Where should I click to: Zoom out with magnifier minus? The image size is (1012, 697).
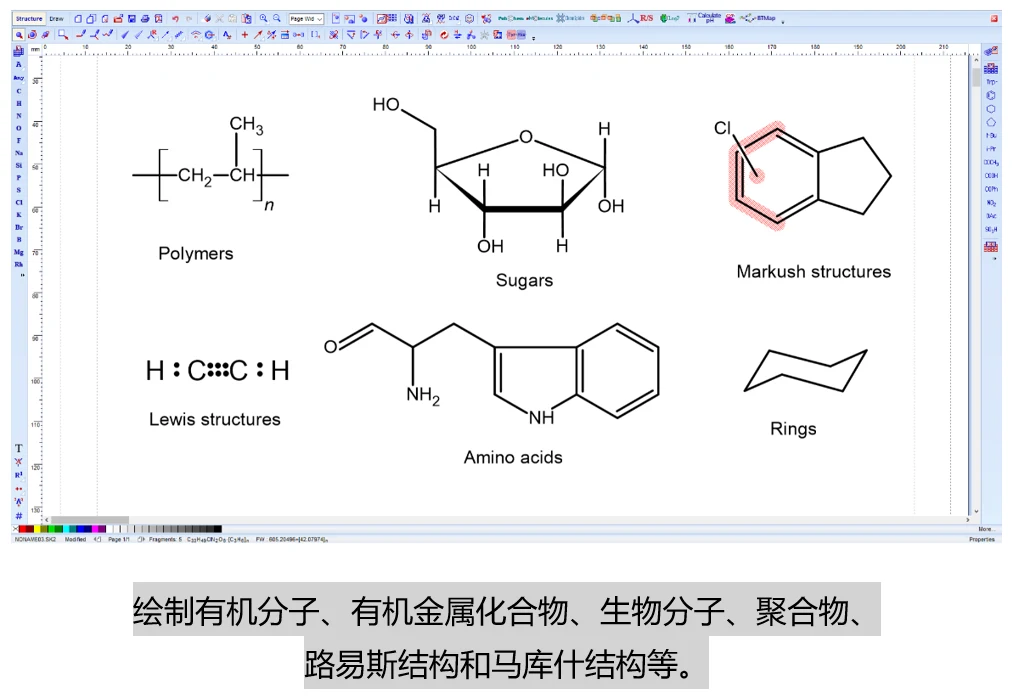(x=277, y=19)
